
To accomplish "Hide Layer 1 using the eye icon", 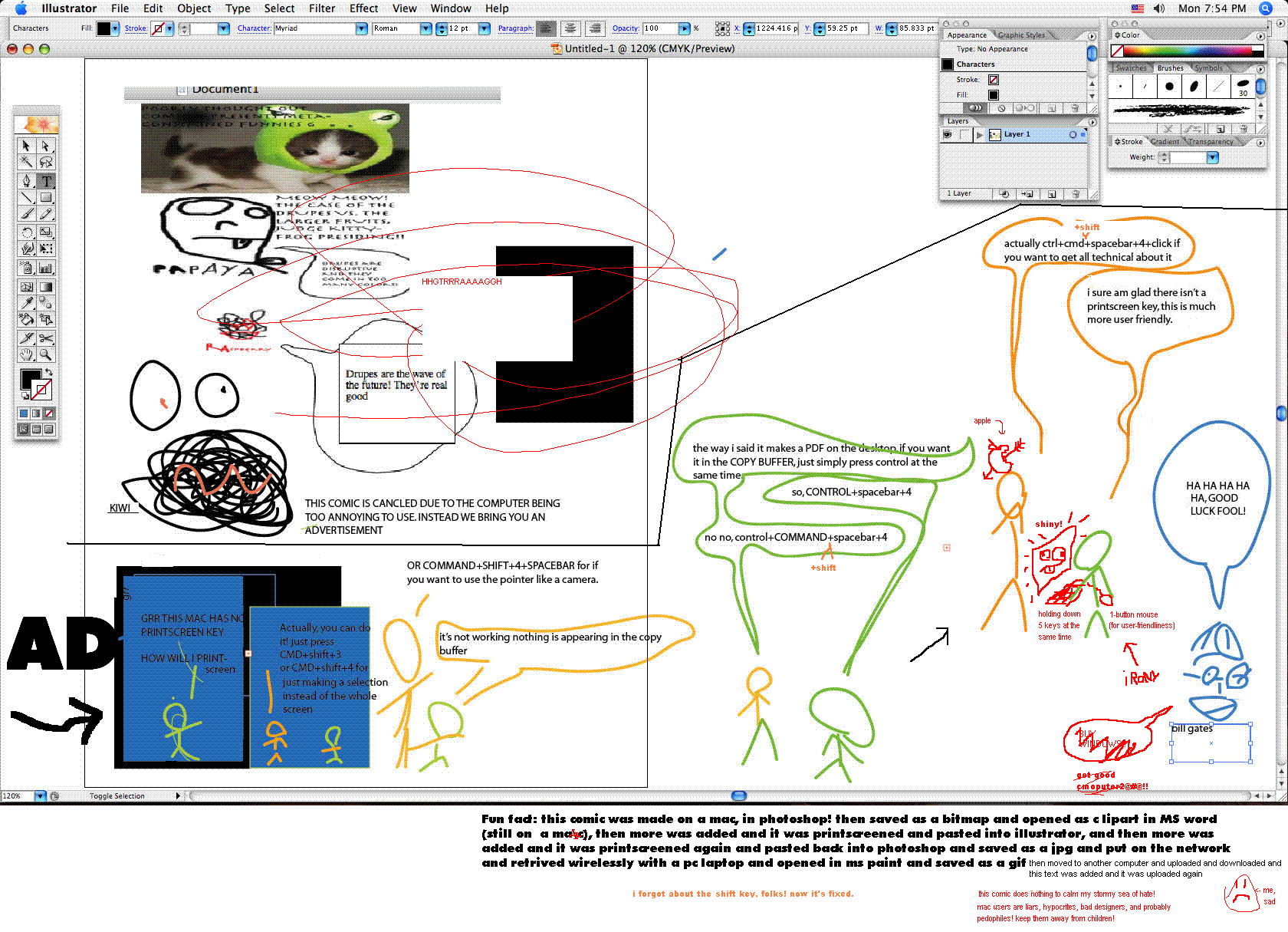I will pos(948,134).
